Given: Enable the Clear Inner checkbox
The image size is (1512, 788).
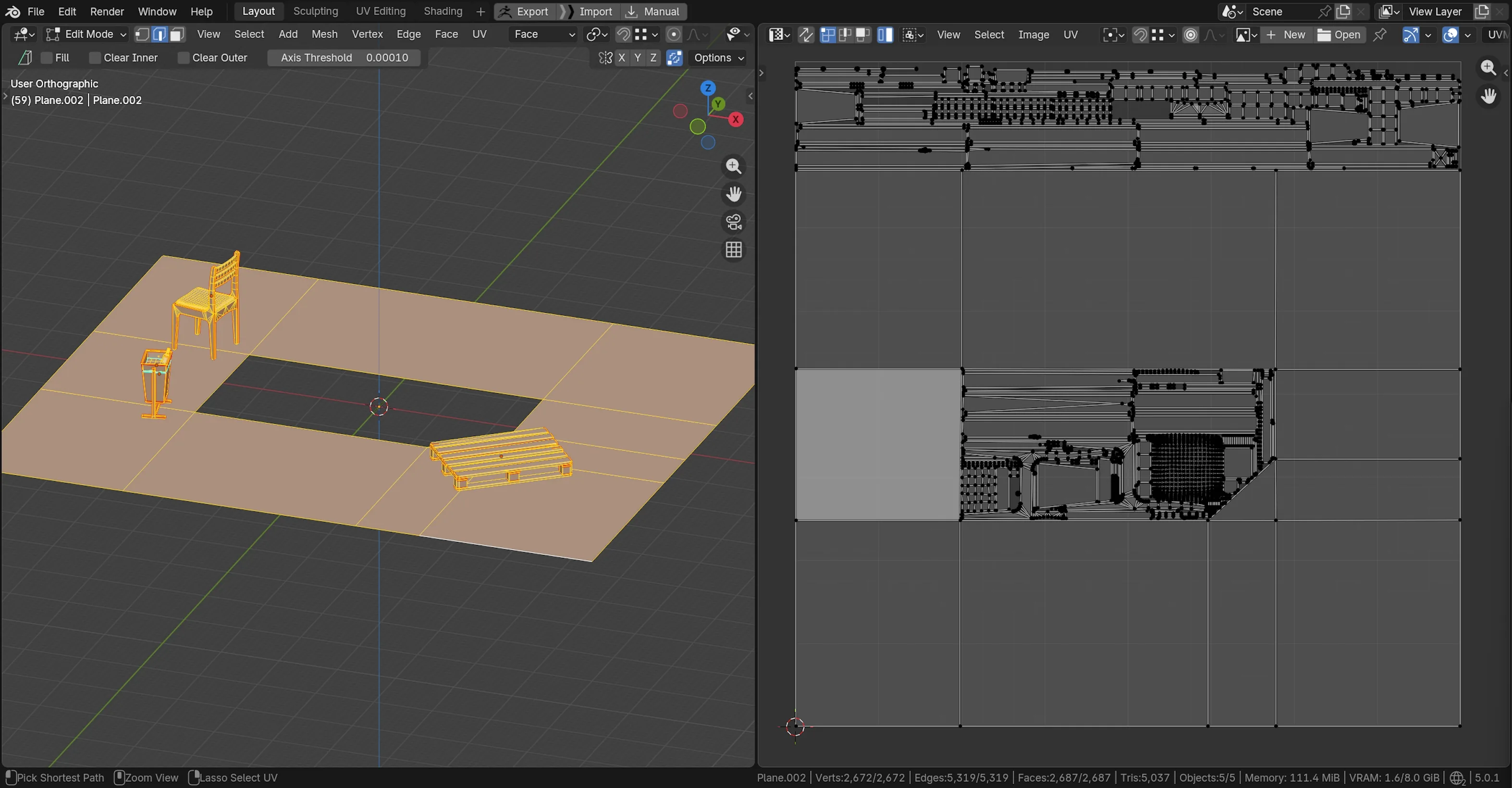Looking at the screenshot, I should [95, 58].
